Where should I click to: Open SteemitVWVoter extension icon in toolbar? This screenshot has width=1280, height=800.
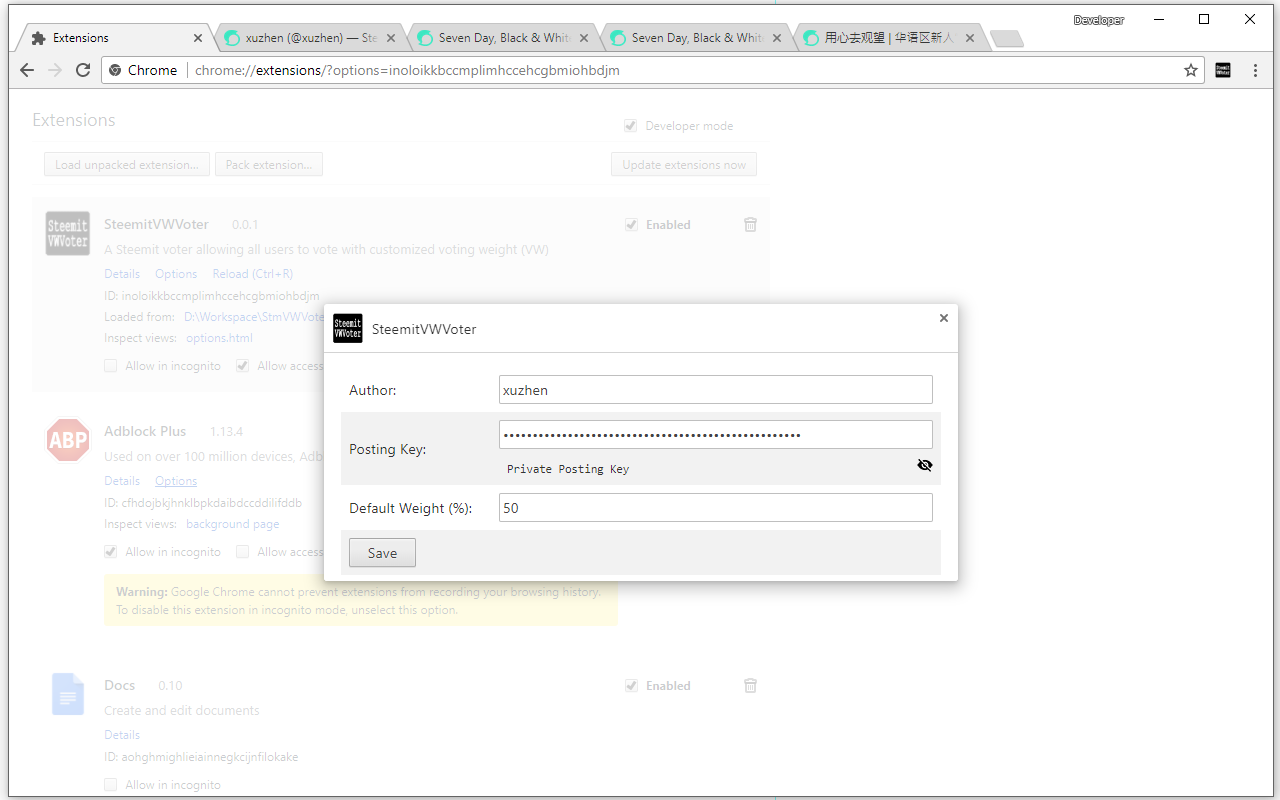[1223, 70]
